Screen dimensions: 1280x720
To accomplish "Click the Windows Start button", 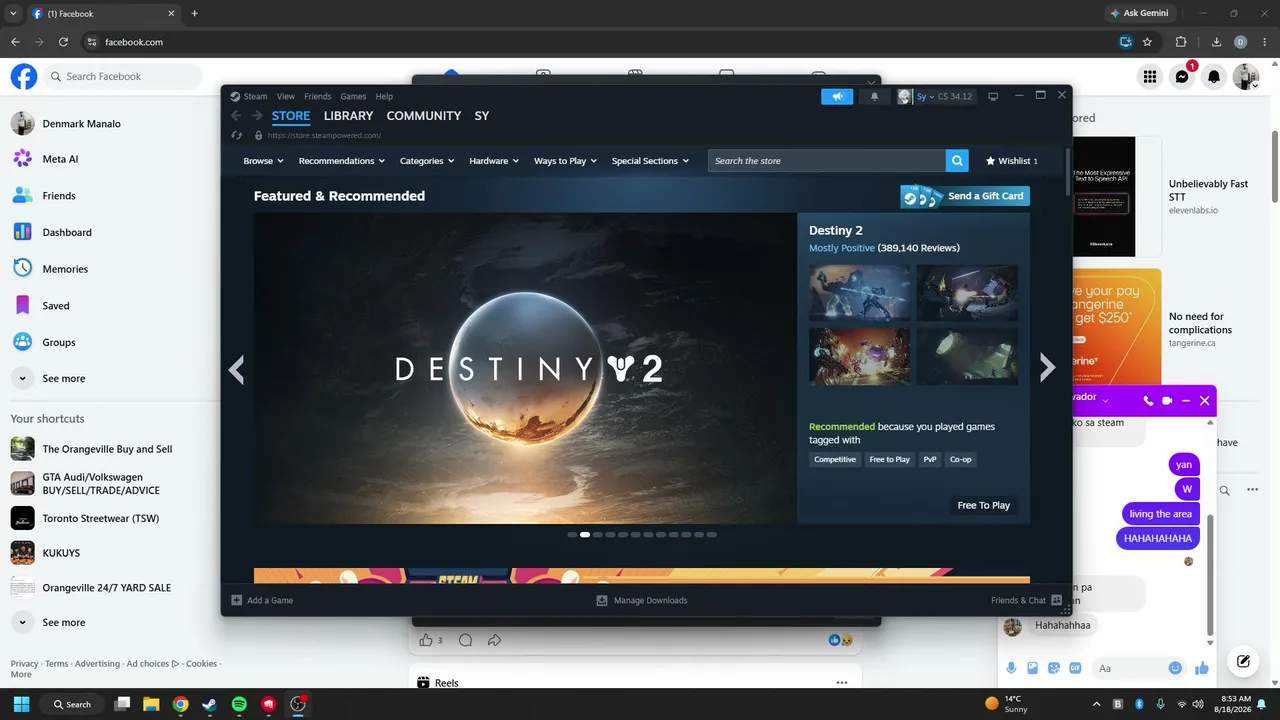I will click(x=22, y=704).
